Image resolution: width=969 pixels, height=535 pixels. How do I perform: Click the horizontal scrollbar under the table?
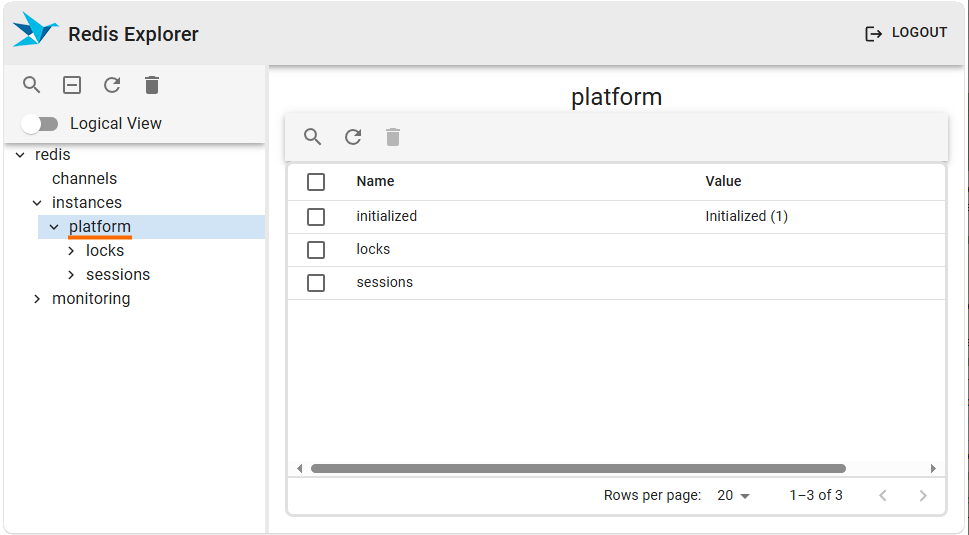point(578,468)
